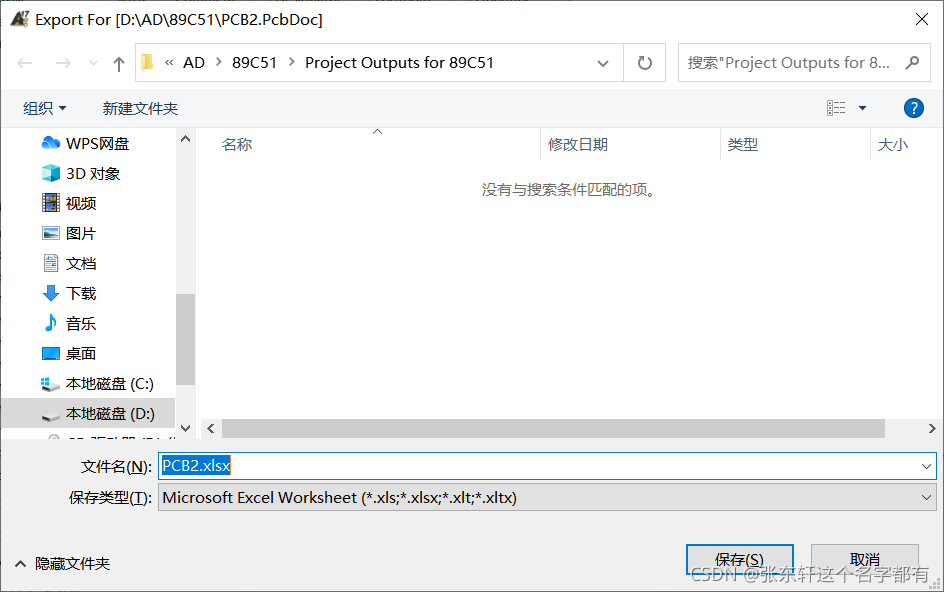Click the AD breadcrumb segment
The height and width of the screenshot is (592, 944).
[x=194, y=63]
